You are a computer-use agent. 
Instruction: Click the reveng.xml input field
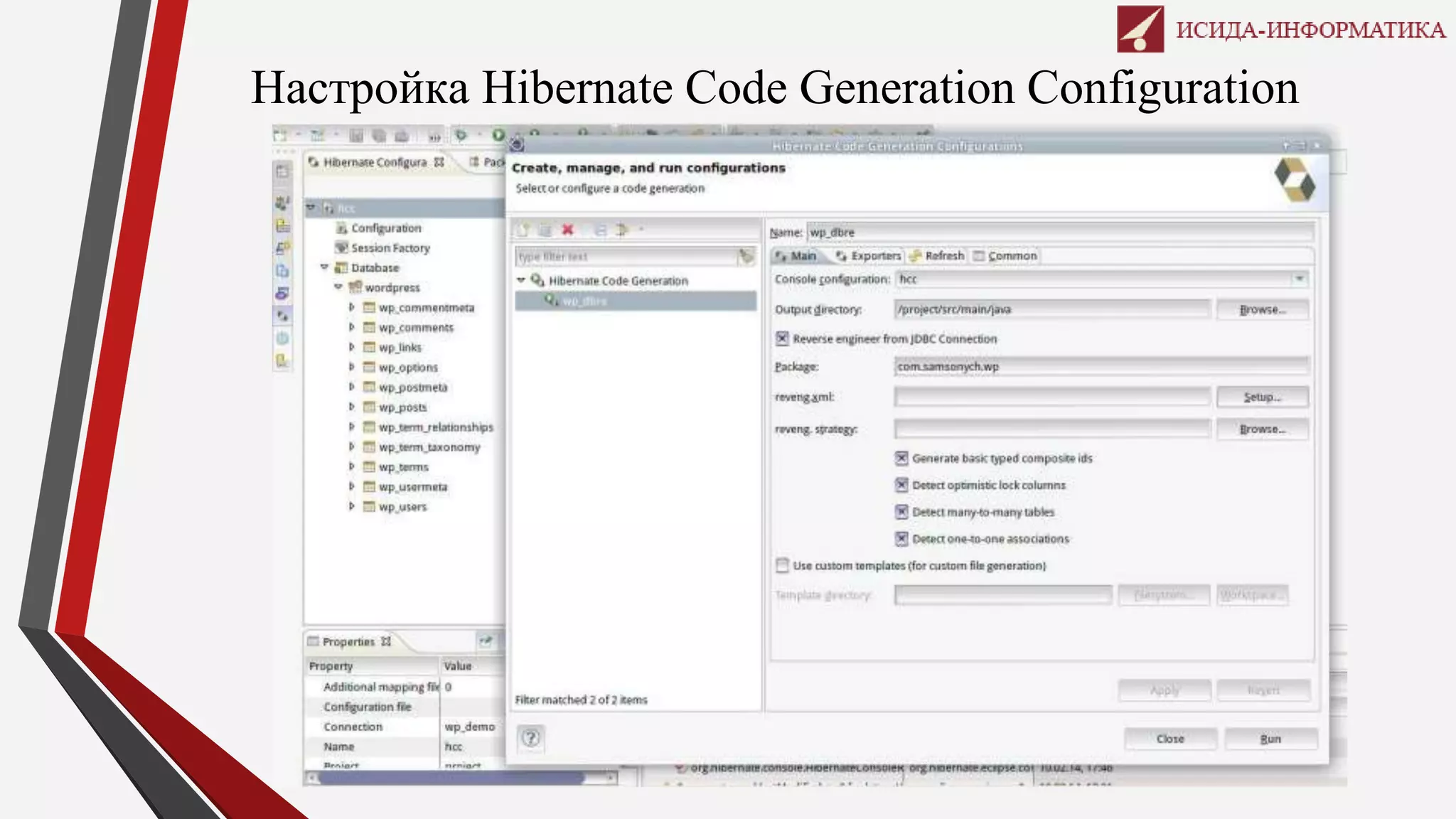tap(1052, 397)
